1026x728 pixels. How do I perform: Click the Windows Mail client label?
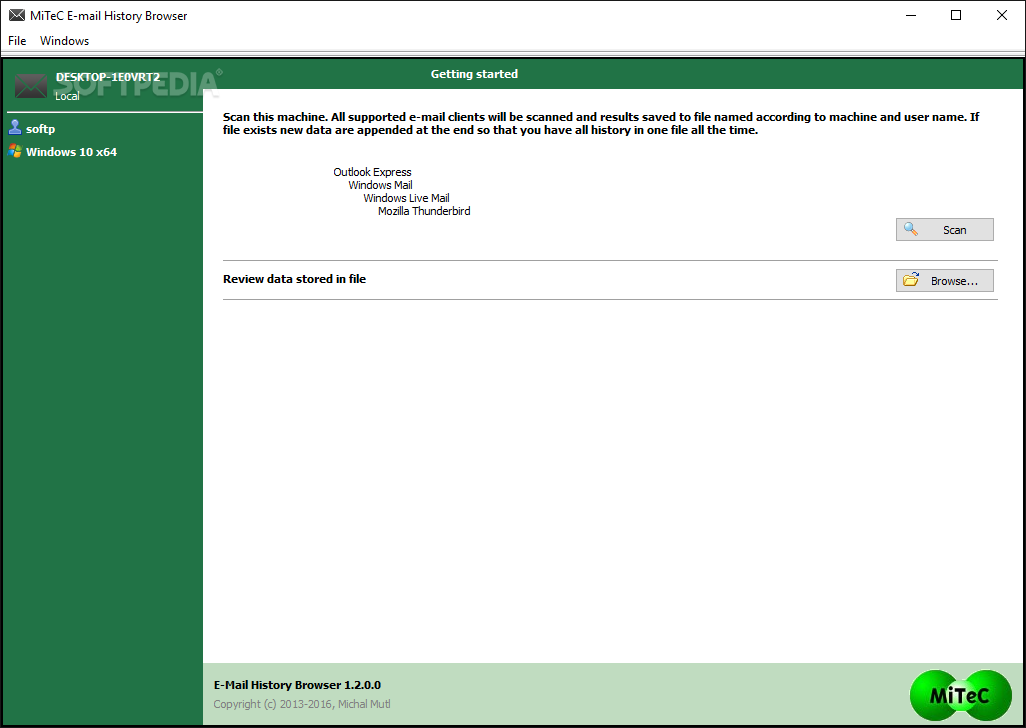[380, 185]
